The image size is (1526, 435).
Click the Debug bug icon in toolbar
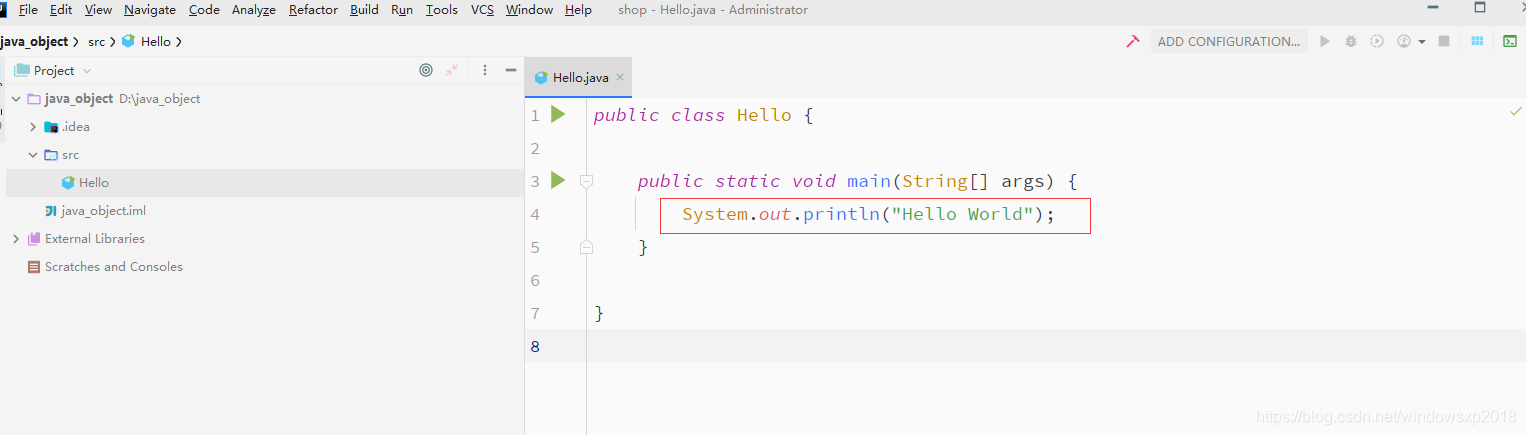coord(1351,41)
